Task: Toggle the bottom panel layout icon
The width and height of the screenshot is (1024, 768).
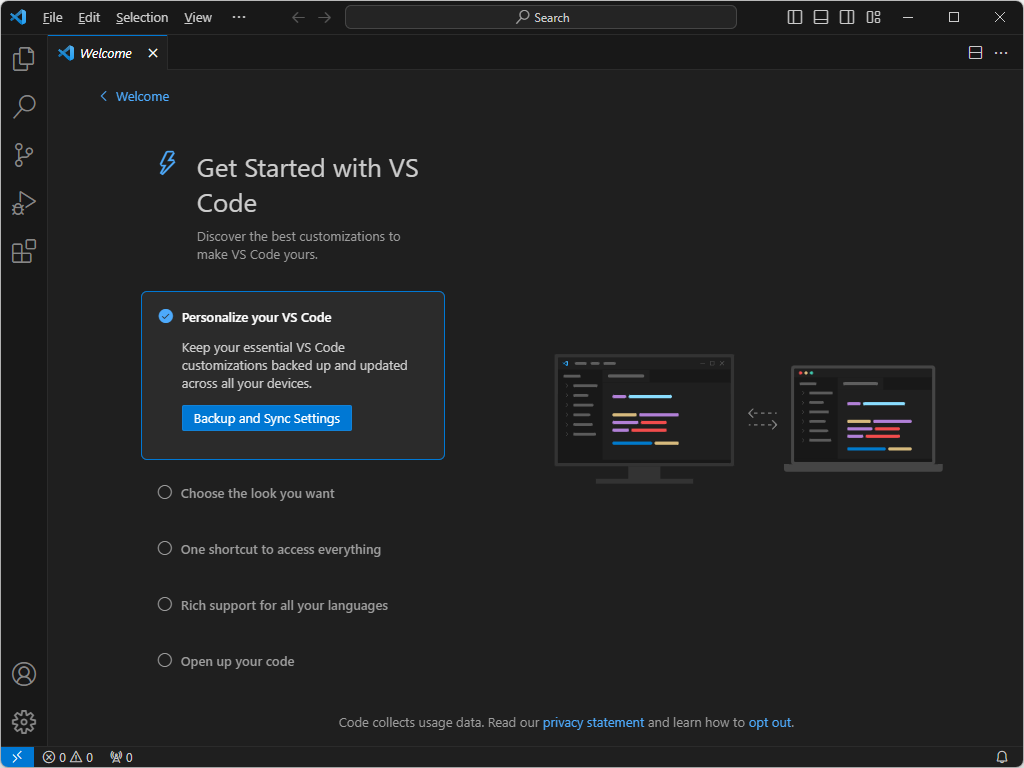Action: point(821,17)
